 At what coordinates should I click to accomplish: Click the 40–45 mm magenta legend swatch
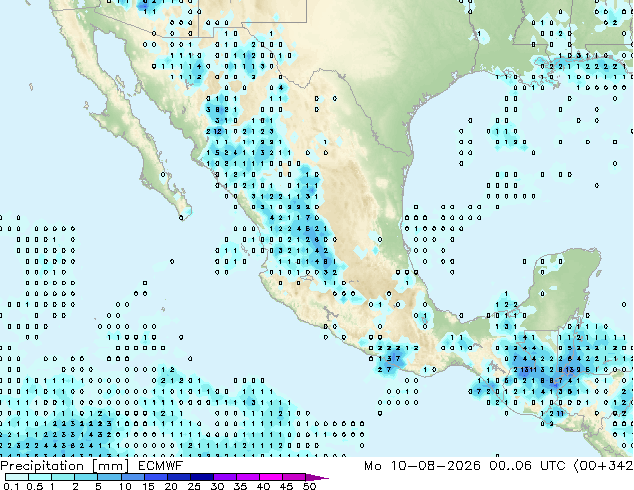point(271,477)
